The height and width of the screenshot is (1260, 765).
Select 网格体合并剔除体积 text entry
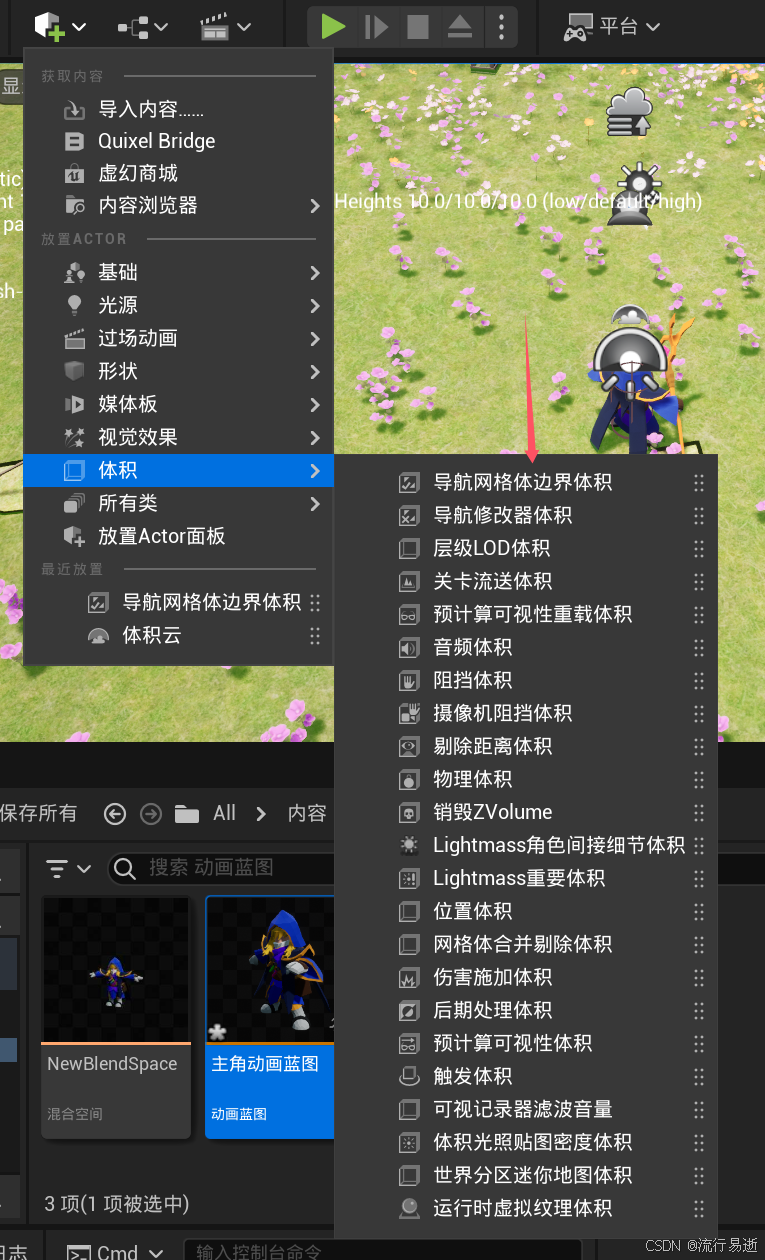[x=522, y=944]
